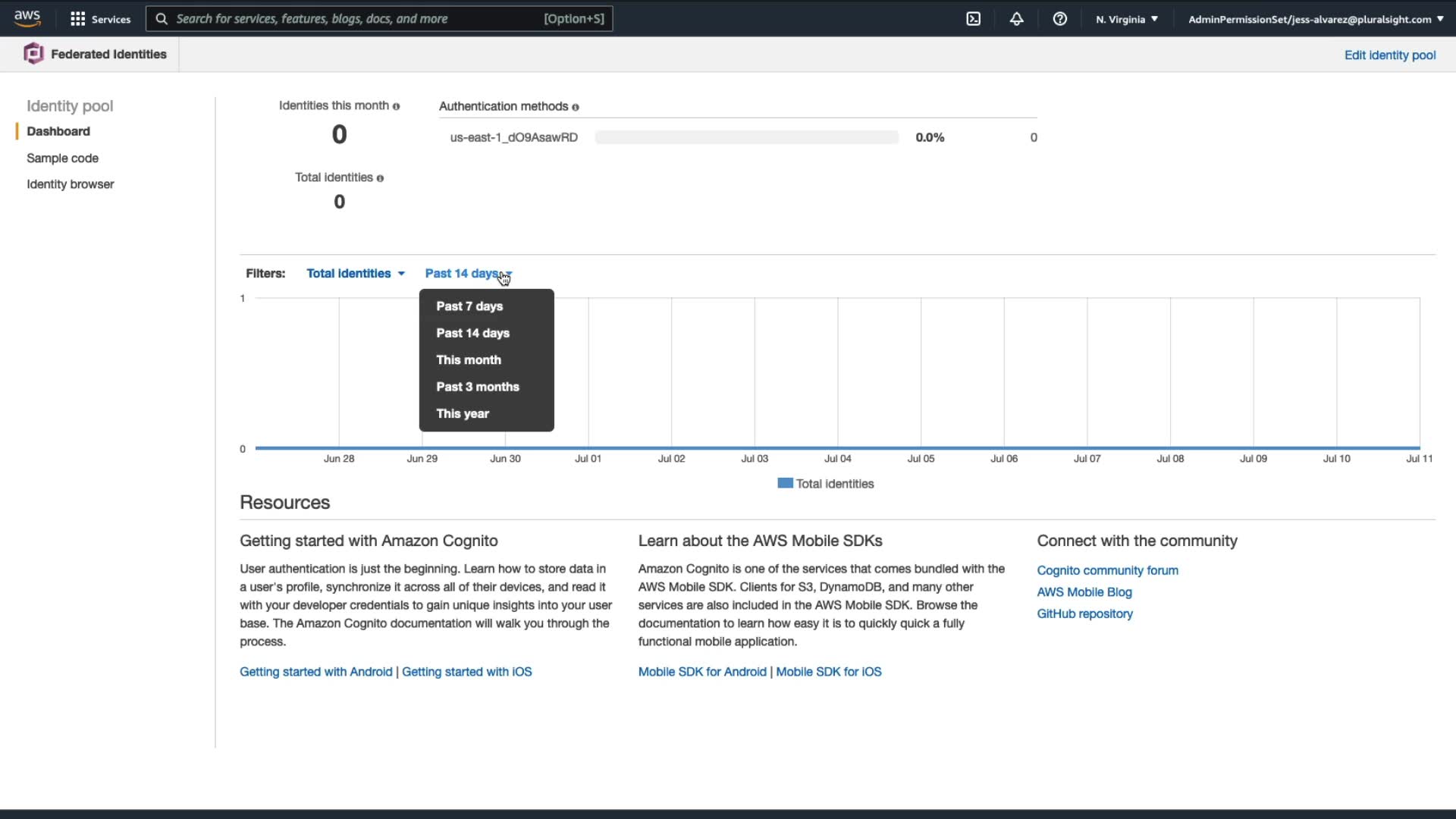Select Past 7 days option
Viewport: 1456px width, 819px height.
(x=469, y=306)
